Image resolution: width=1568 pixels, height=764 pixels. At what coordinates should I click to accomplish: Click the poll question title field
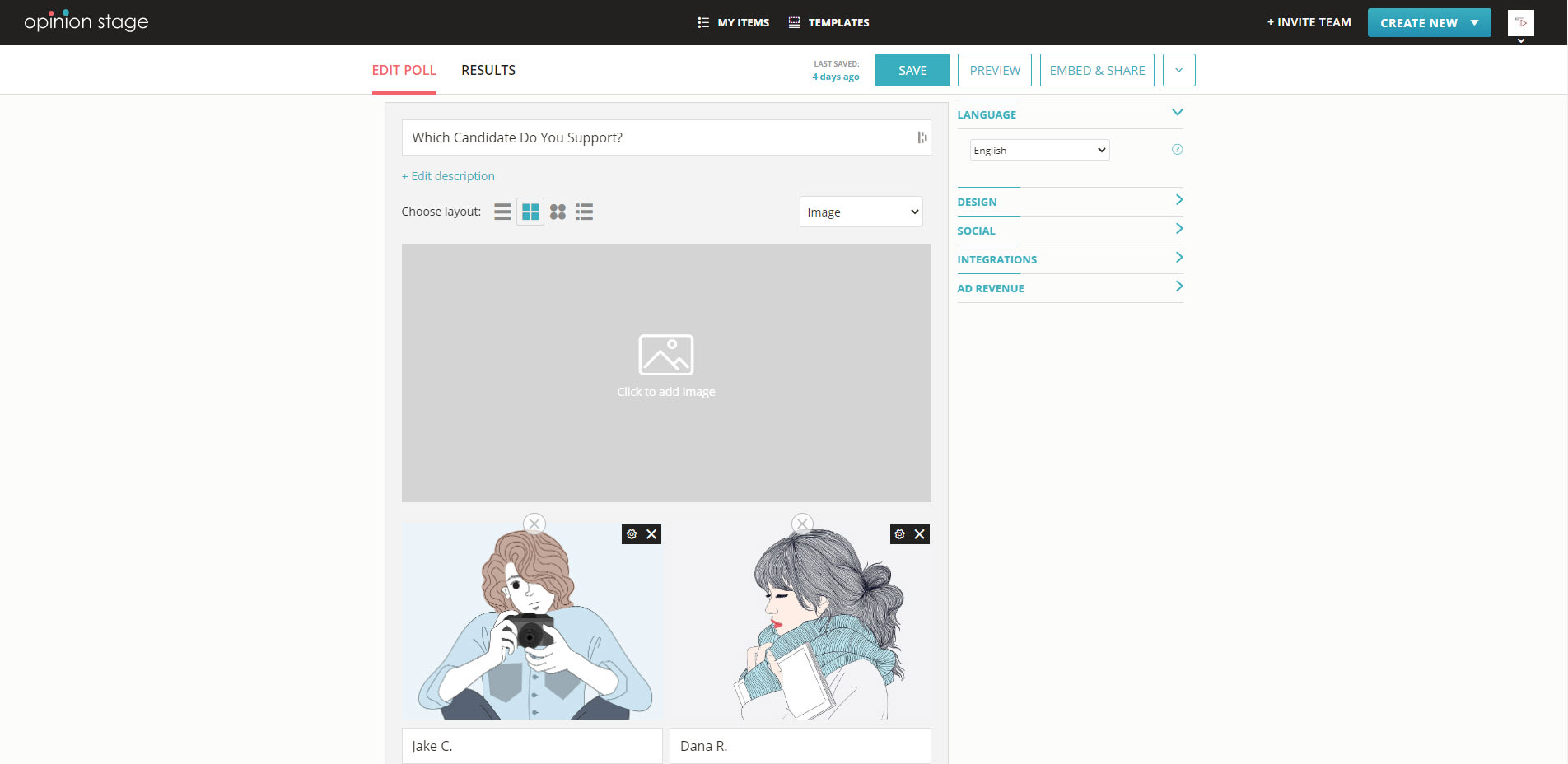click(x=659, y=137)
